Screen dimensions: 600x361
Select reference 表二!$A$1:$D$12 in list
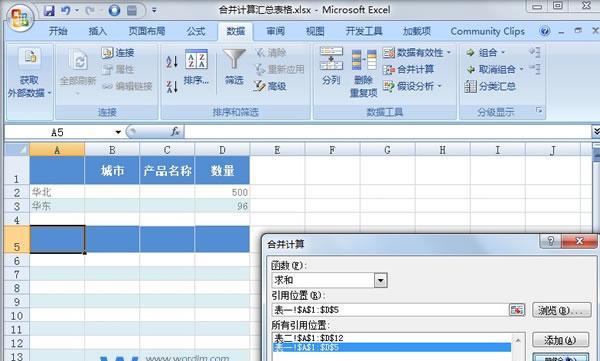391,338
